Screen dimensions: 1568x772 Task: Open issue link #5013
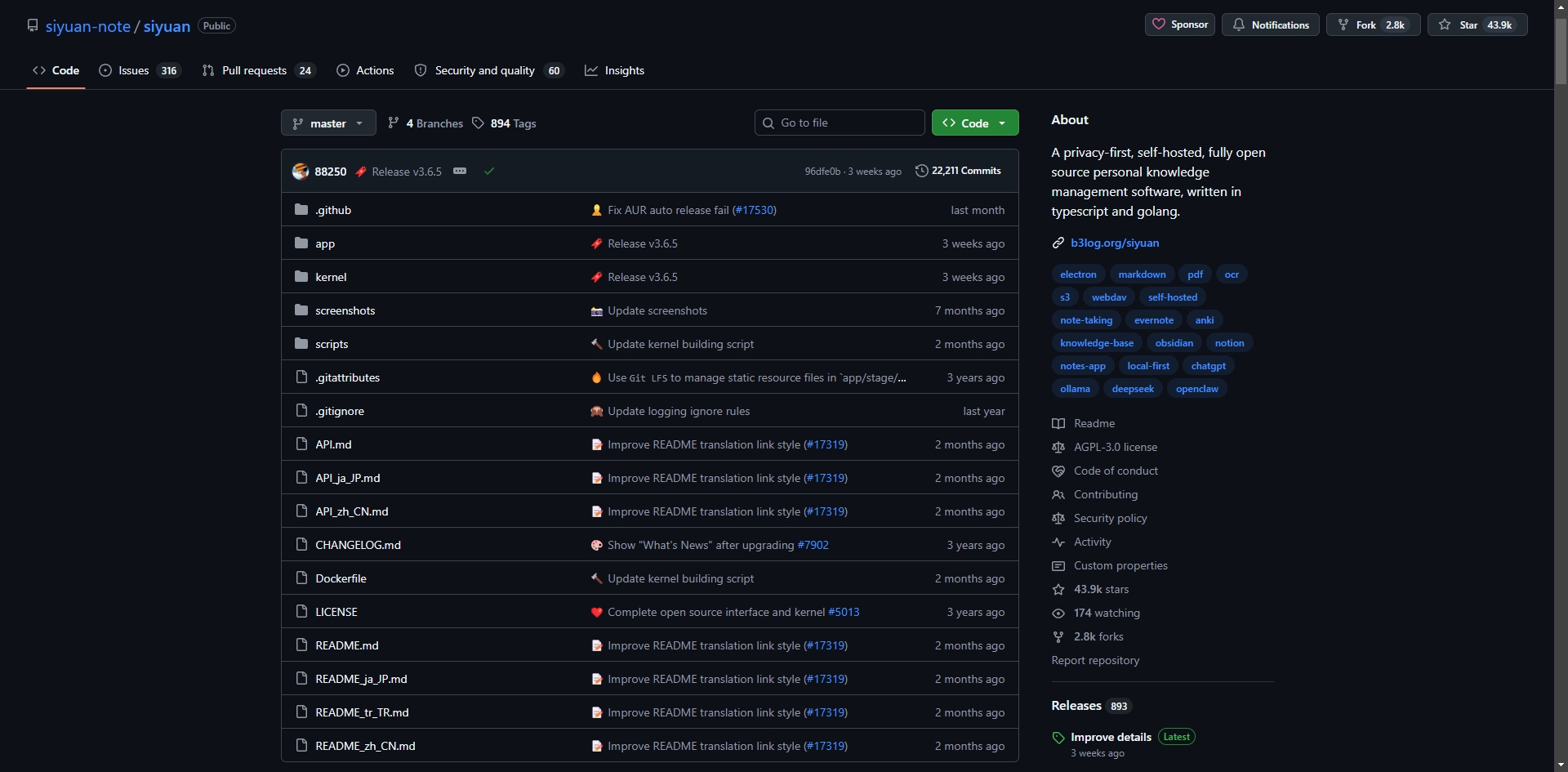point(844,612)
